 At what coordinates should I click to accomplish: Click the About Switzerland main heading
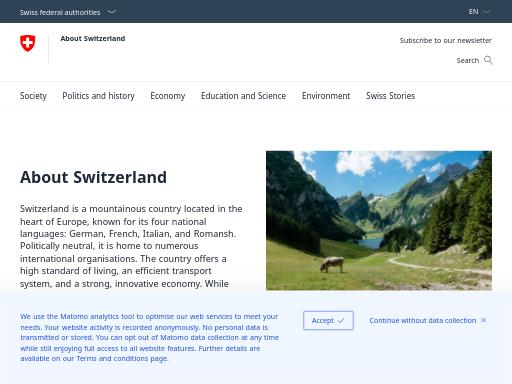pyautogui.click(x=93, y=177)
